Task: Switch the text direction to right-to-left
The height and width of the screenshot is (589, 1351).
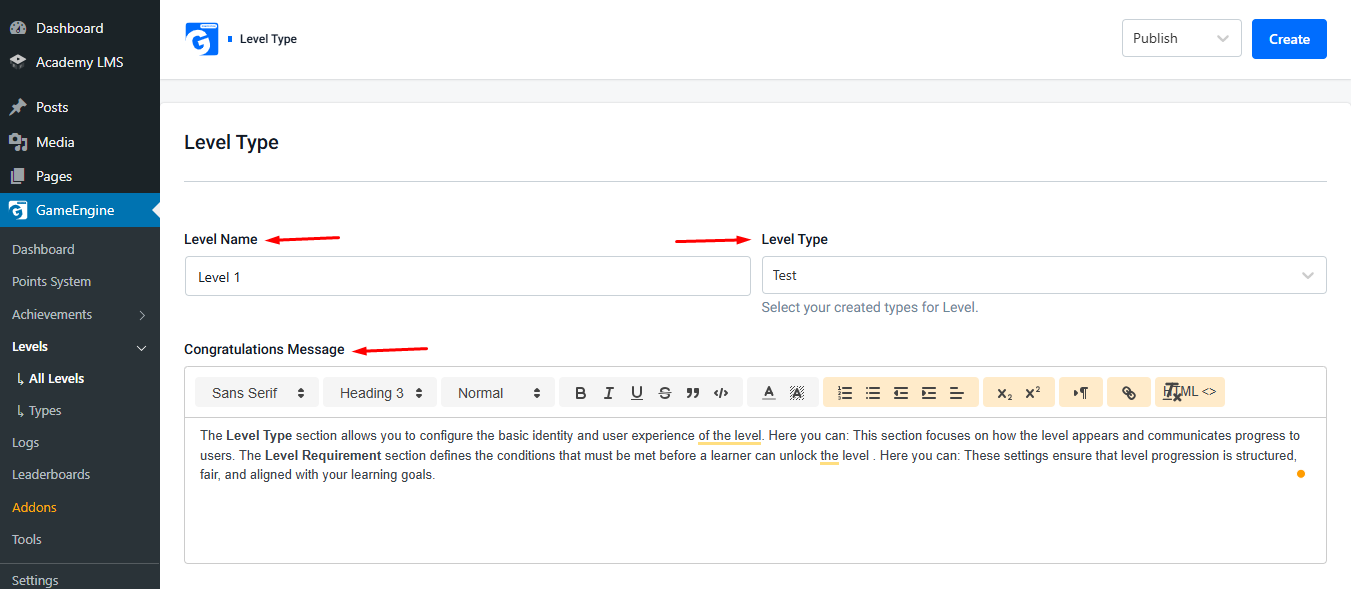Action: point(1081,393)
